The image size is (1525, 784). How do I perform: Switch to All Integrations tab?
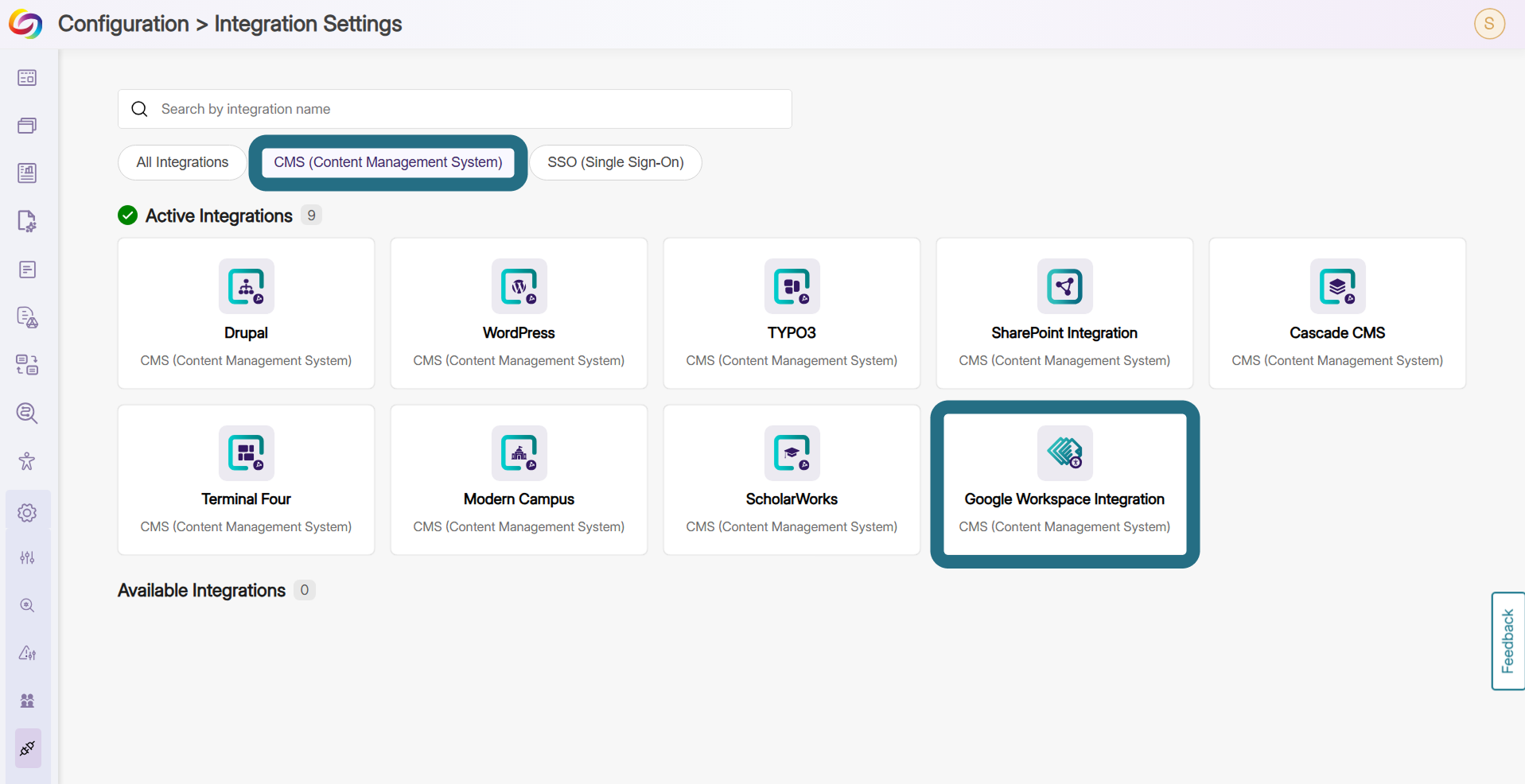[182, 162]
